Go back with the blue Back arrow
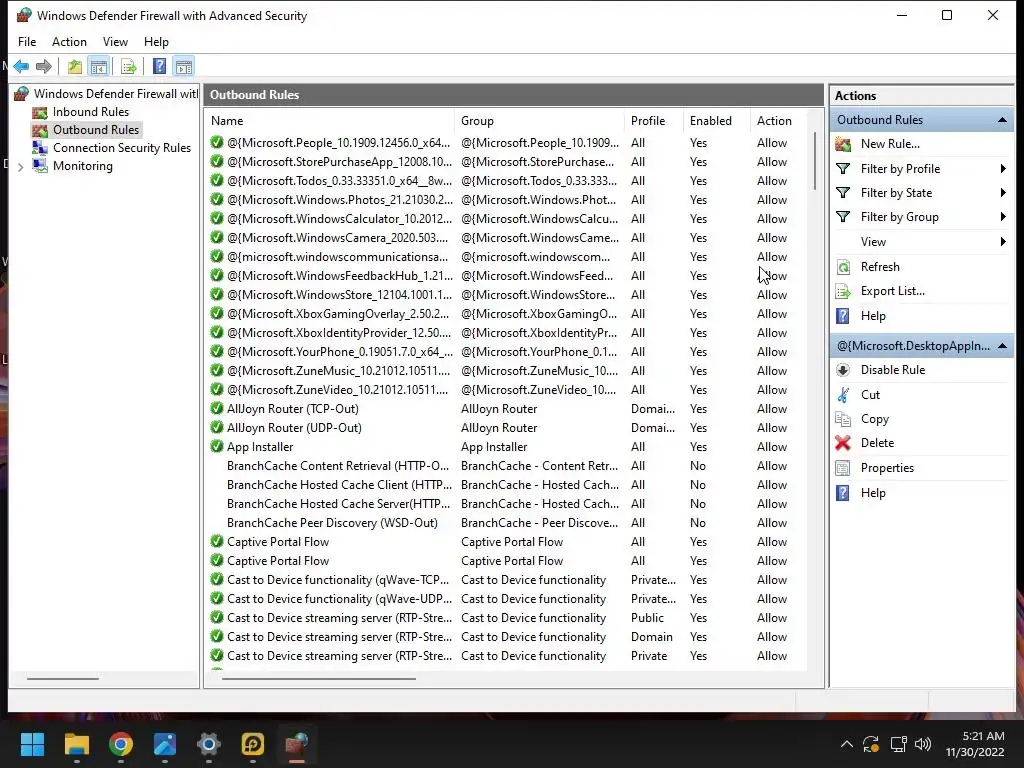1024x768 pixels. (x=21, y=67)
